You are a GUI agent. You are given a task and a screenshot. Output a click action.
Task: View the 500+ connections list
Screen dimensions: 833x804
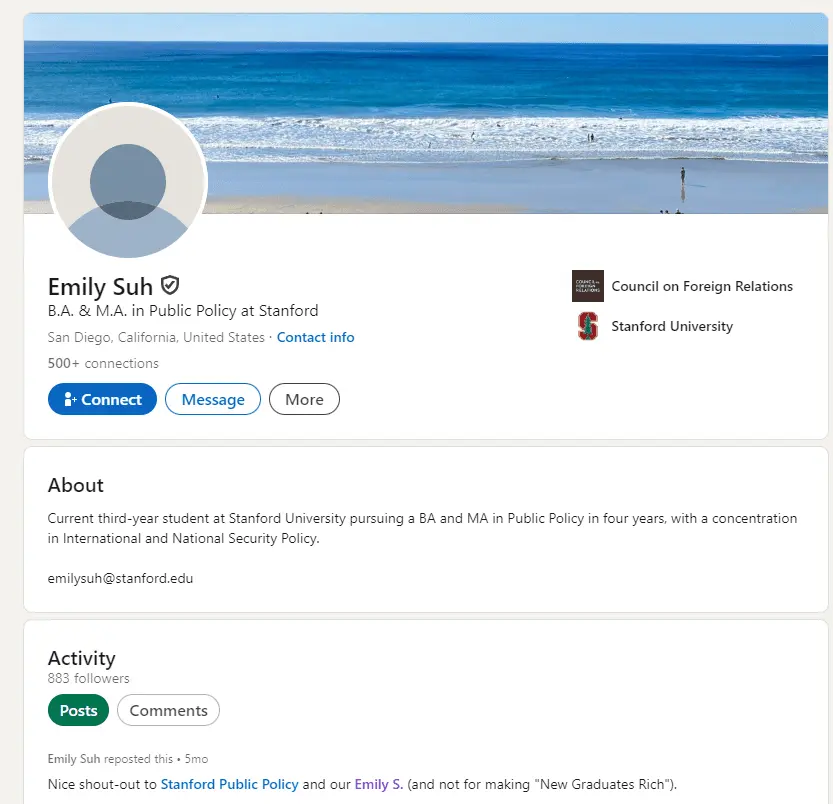click(103, 363)
